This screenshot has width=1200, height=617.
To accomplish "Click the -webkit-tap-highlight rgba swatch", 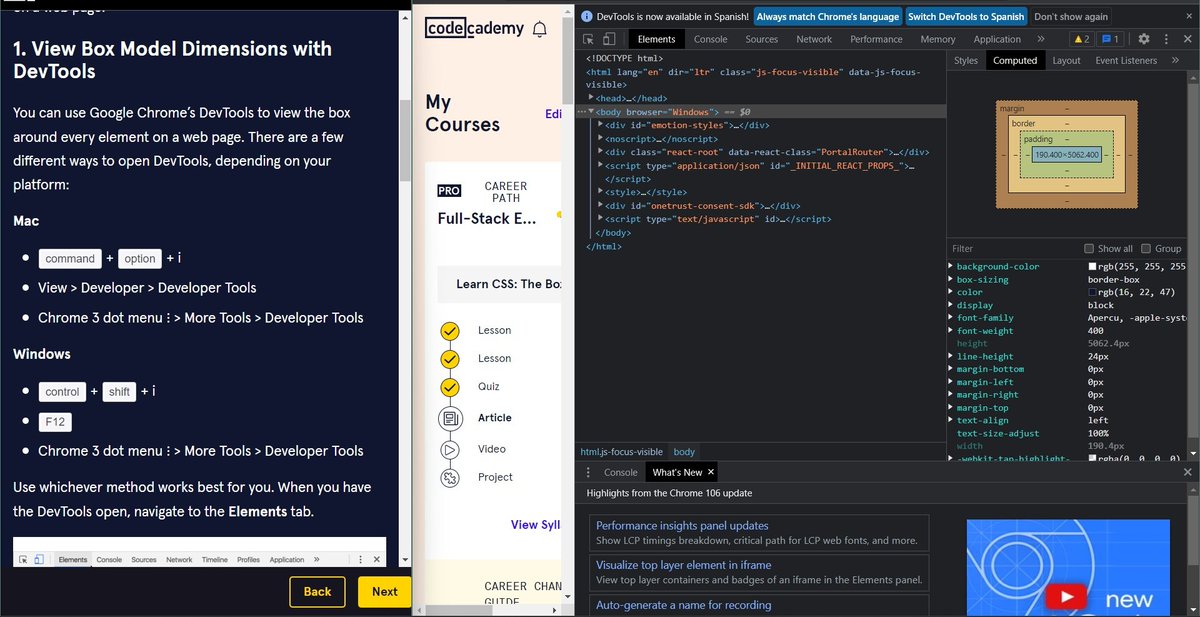I will tap(1092, 458).
